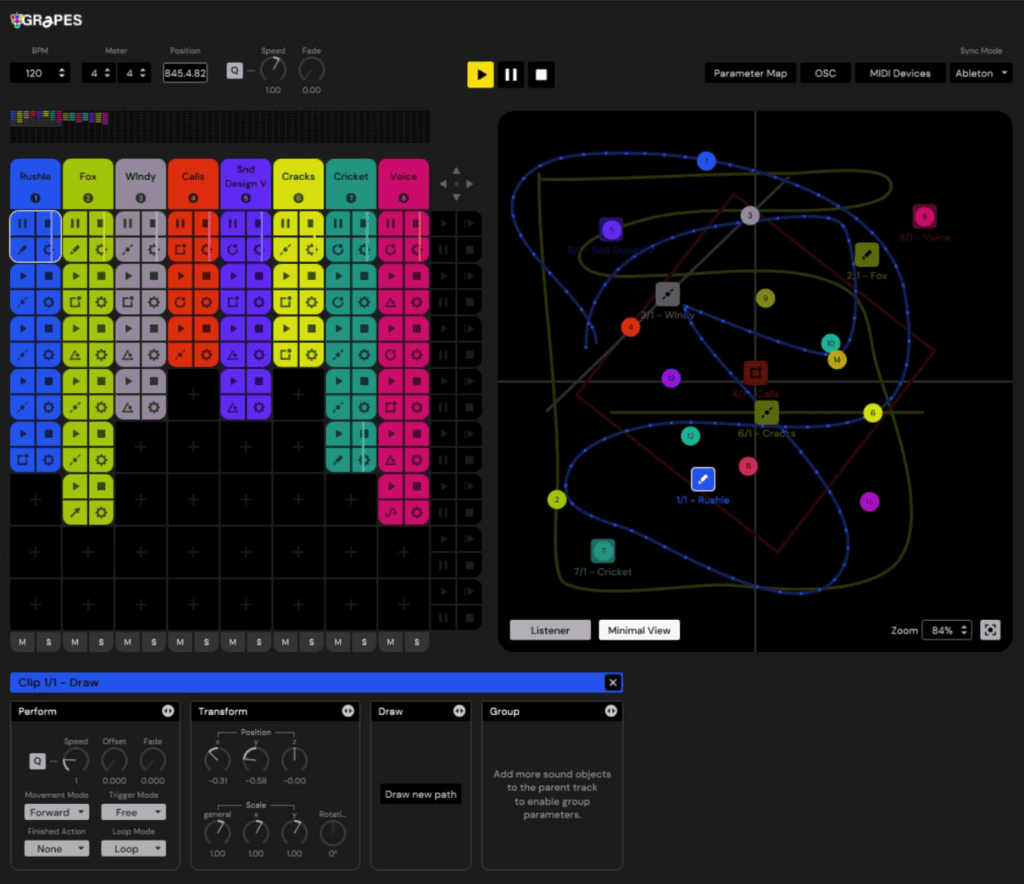Open the OSC settings tab

[x=825, y=73]
